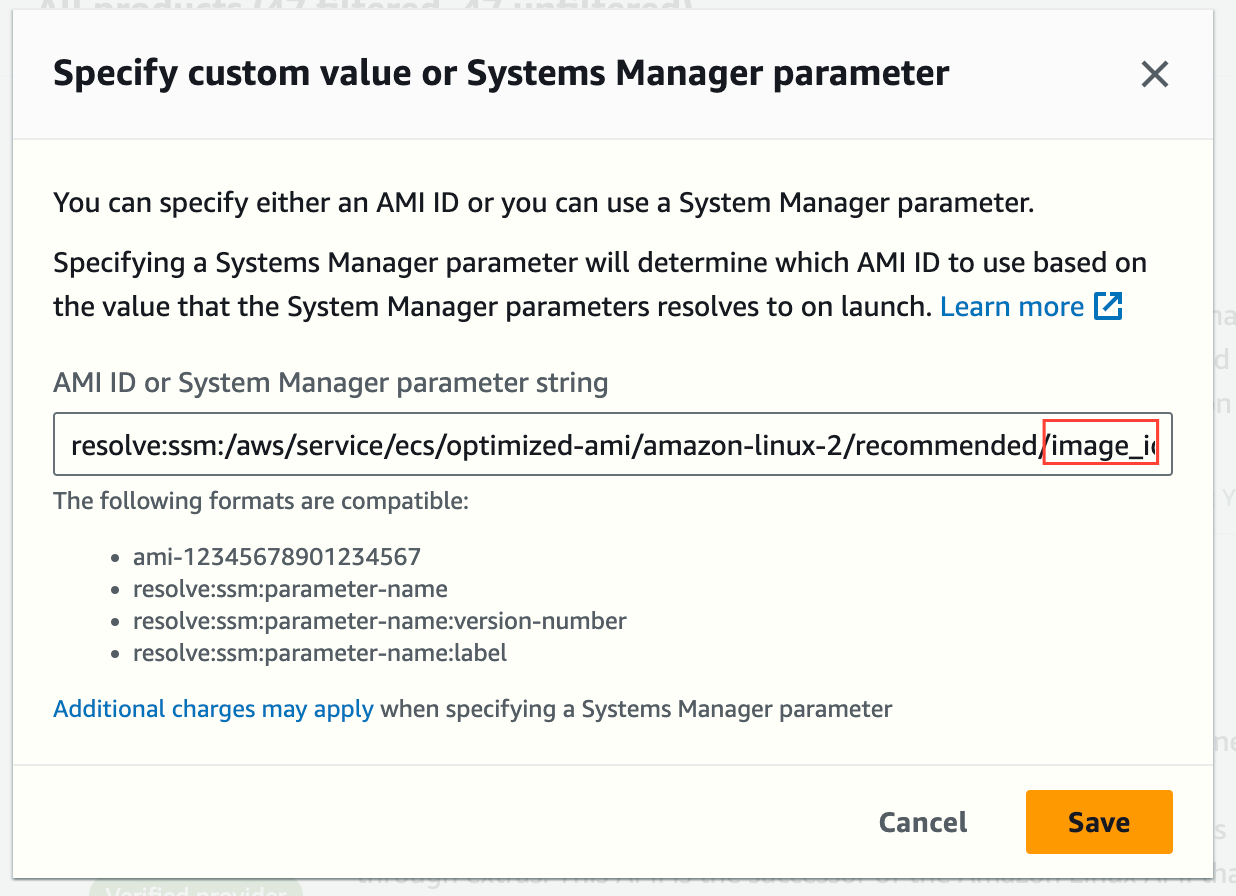The height and width of the screenshot is (896, 1236).
Task: Select the resolve:ssm:parameter-name:label example line
Action: [x=320, y=653]
